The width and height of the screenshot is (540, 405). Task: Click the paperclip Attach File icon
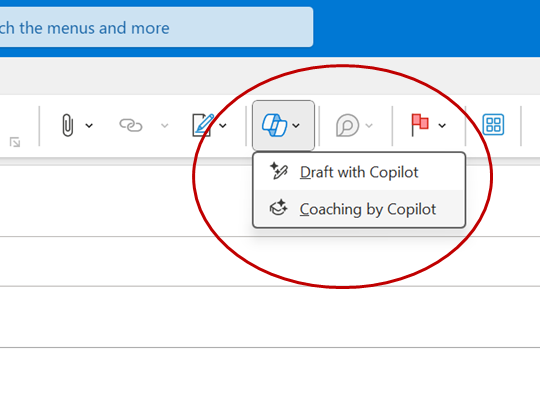[x=68, y=125]
